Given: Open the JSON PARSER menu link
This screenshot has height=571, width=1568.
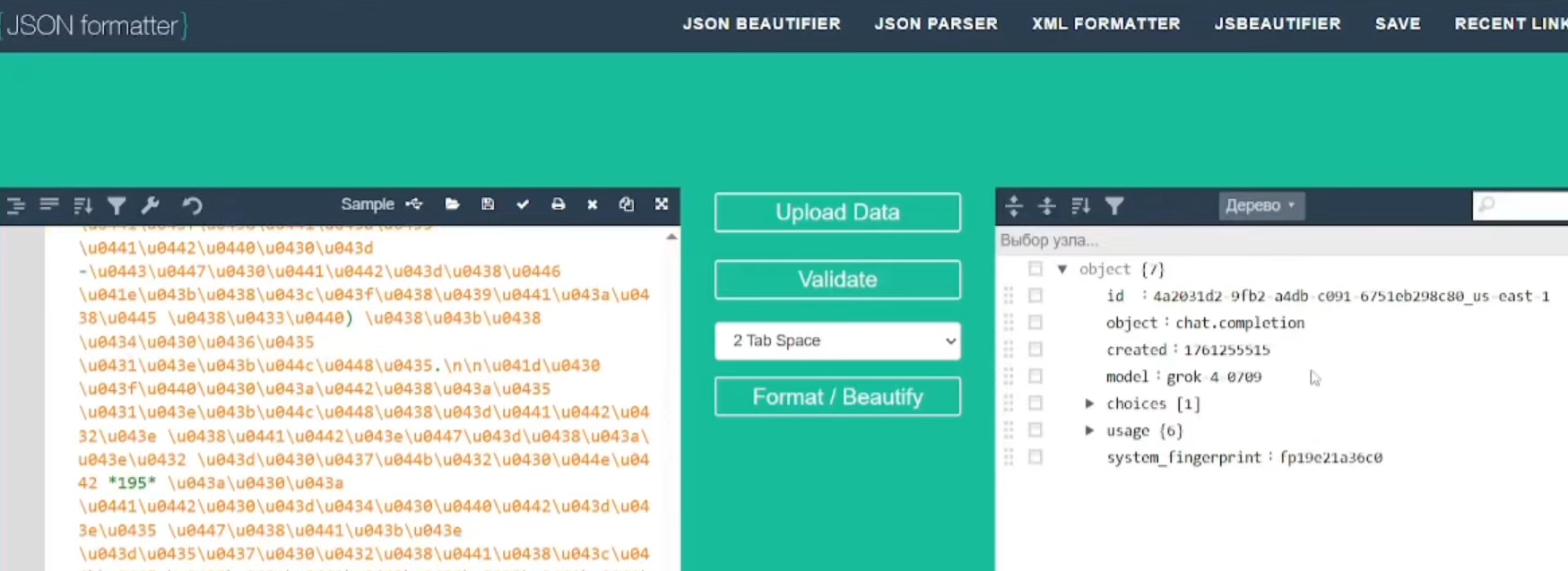Looking at the screenshot, I should [x=936, y=24].
